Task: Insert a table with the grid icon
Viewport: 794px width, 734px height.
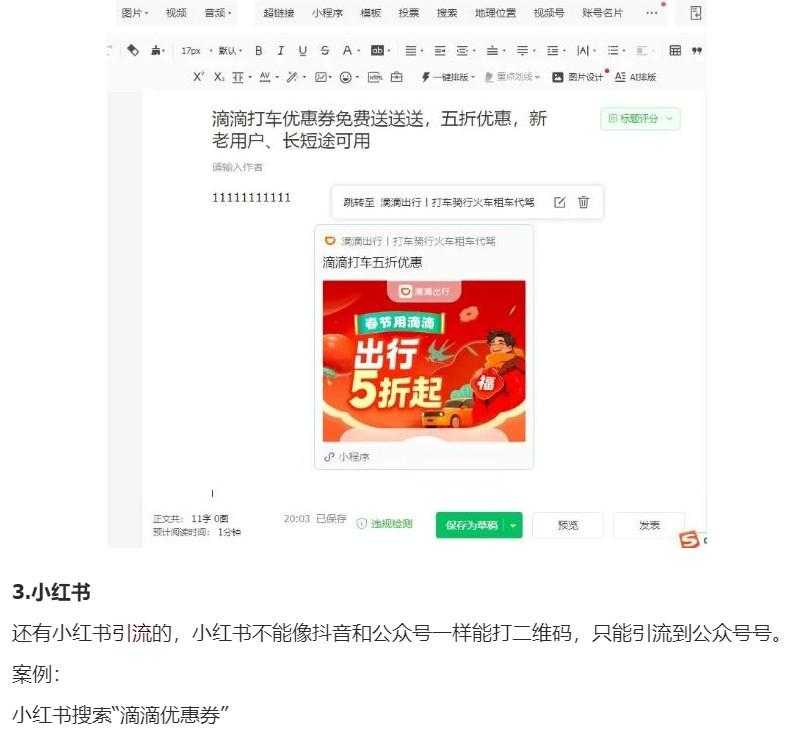Action: point(675,50)
